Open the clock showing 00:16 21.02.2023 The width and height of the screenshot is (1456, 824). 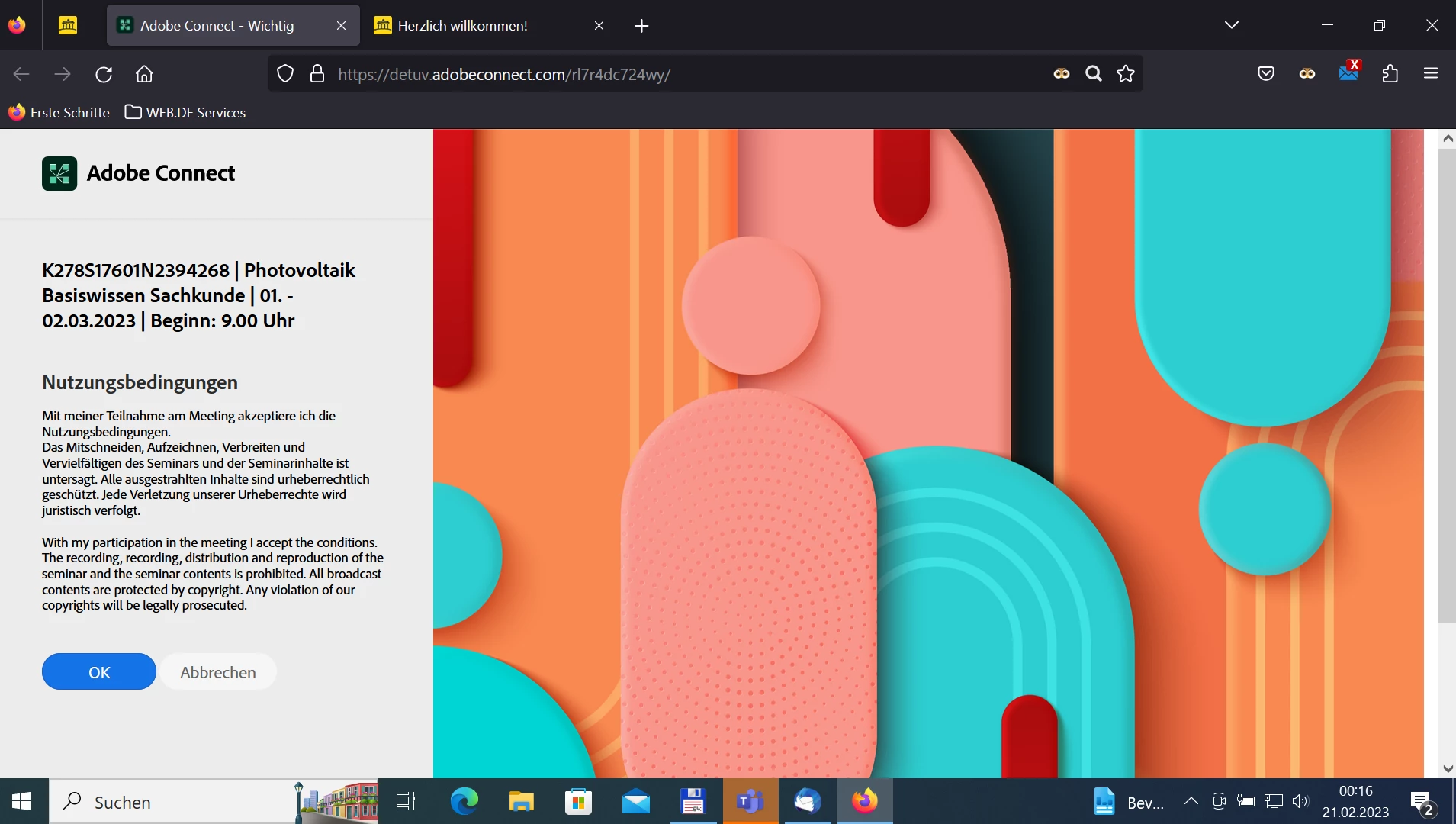[x=1355, y=801]
